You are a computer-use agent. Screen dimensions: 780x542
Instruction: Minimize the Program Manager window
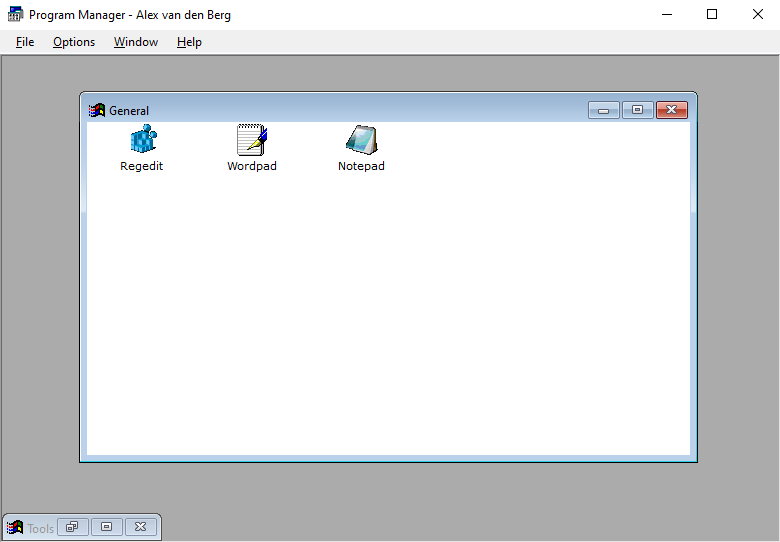pos(667,14)
